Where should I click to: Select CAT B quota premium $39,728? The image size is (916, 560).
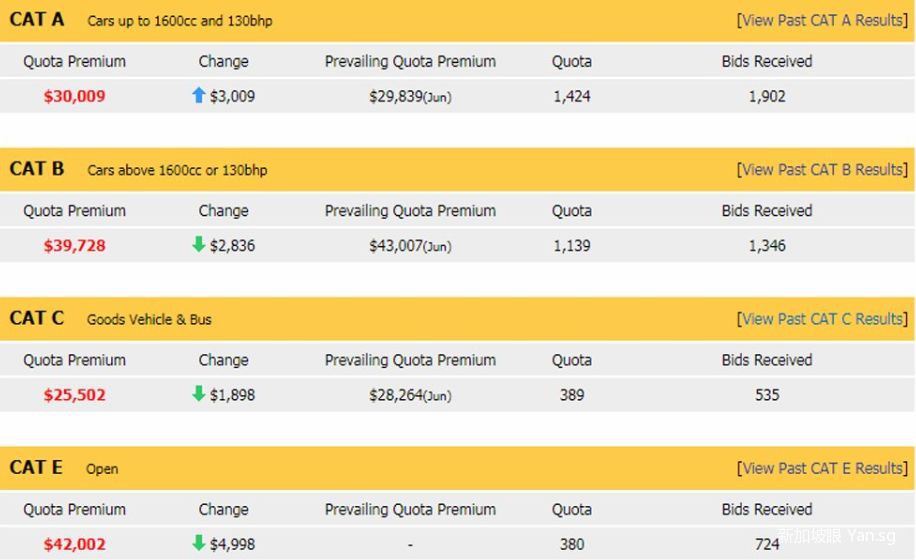coord(74,246)
